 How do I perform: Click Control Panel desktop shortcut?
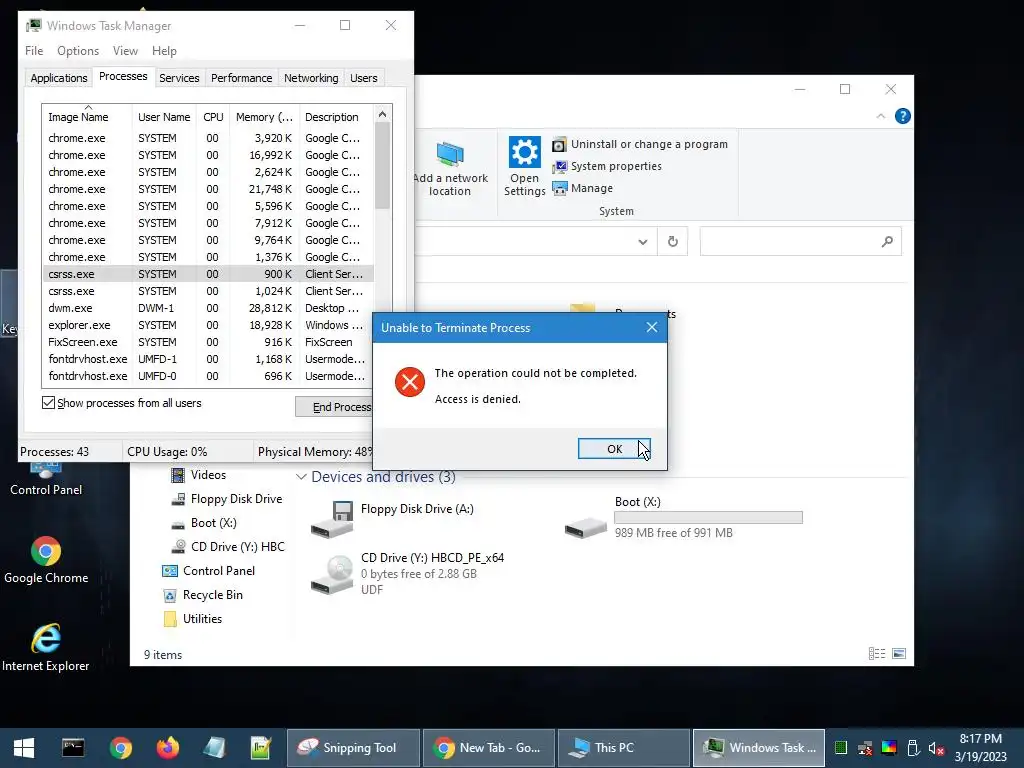click(46, 479)
